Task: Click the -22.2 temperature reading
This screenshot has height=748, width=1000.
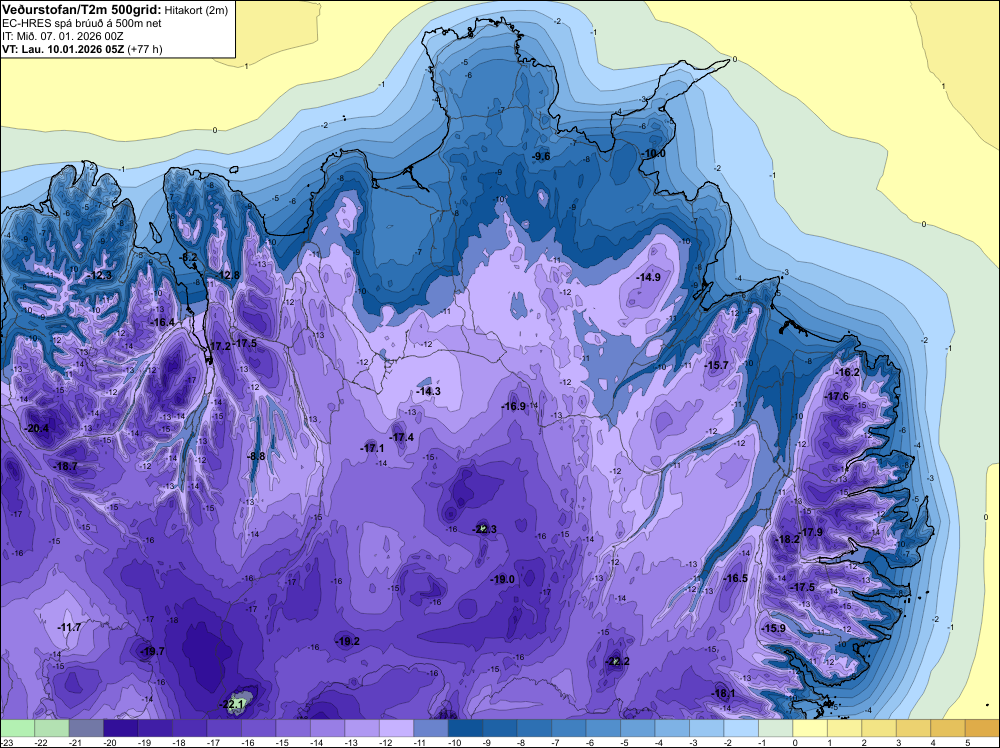Action: pyautogui.click(x=617, y=661)
